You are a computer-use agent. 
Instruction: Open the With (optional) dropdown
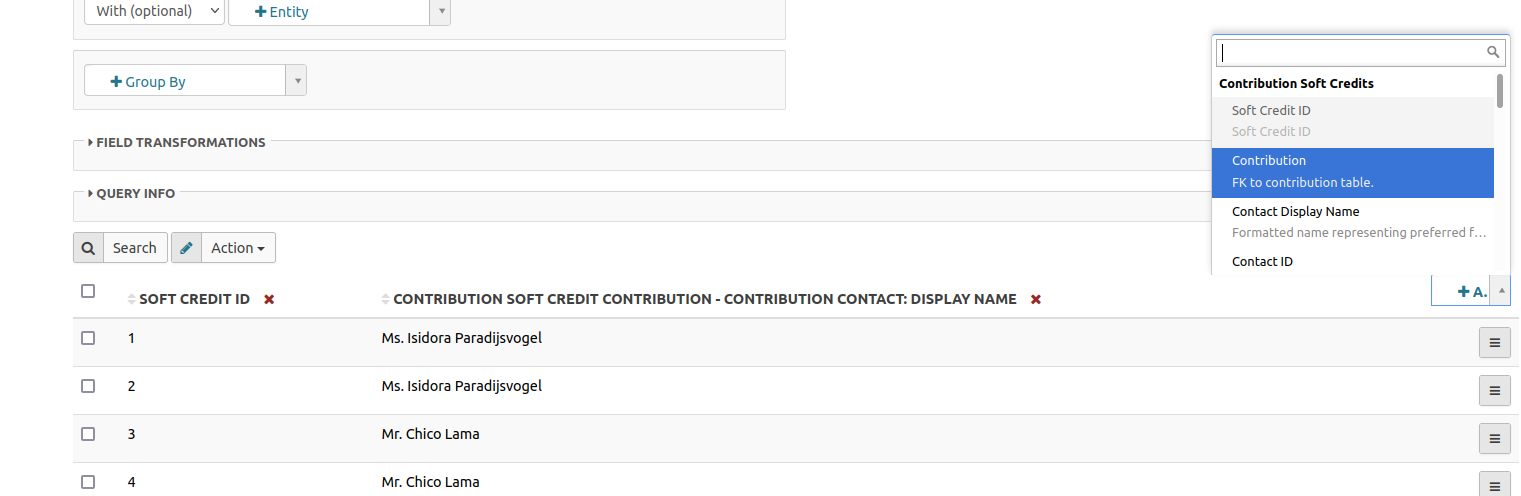pyautogui.click(x=154, y=12)
